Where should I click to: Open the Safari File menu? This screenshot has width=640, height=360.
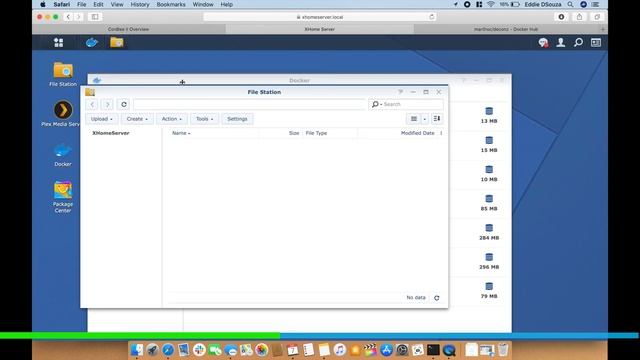pos(82,4)
